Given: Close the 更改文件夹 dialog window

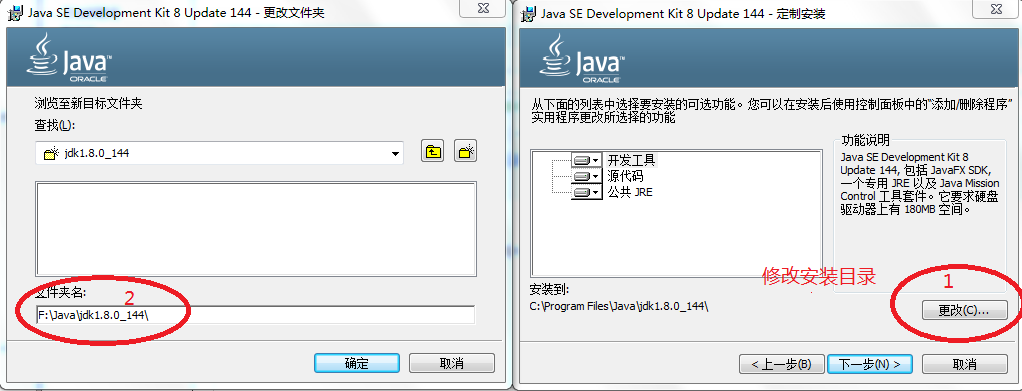Looking at the screenshot, I should 484,8.
